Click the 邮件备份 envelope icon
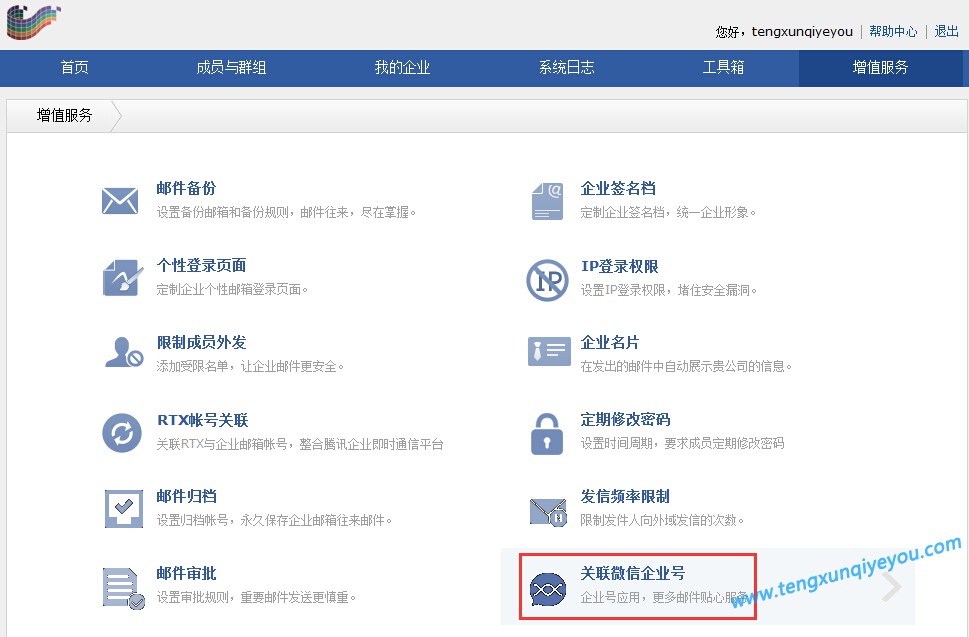Image resolution: width=969 pixels, height=637 pixels. (x=120, y=201)
